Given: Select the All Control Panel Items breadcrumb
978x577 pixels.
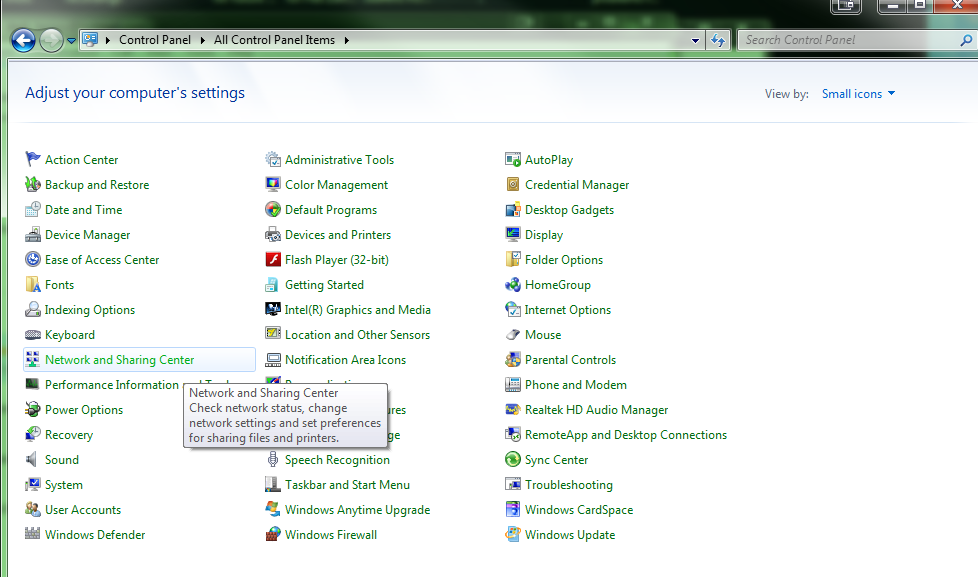Looking at the screenshot, I should pyautogui.click(x=274, y=40).
